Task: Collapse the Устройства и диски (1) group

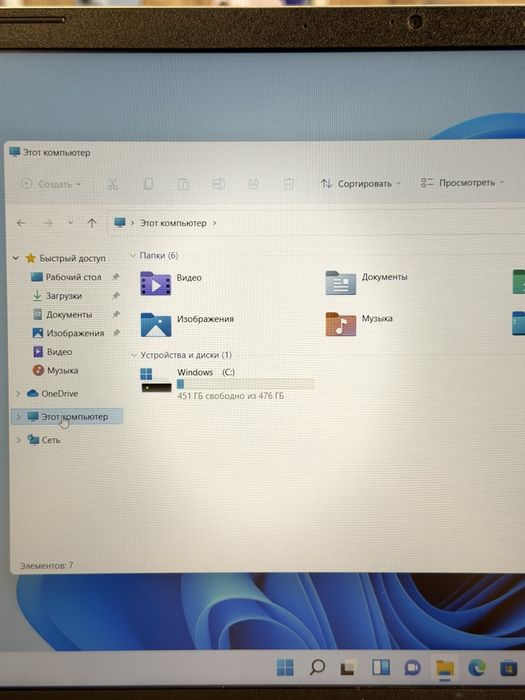Action: [x=133, y=355]
